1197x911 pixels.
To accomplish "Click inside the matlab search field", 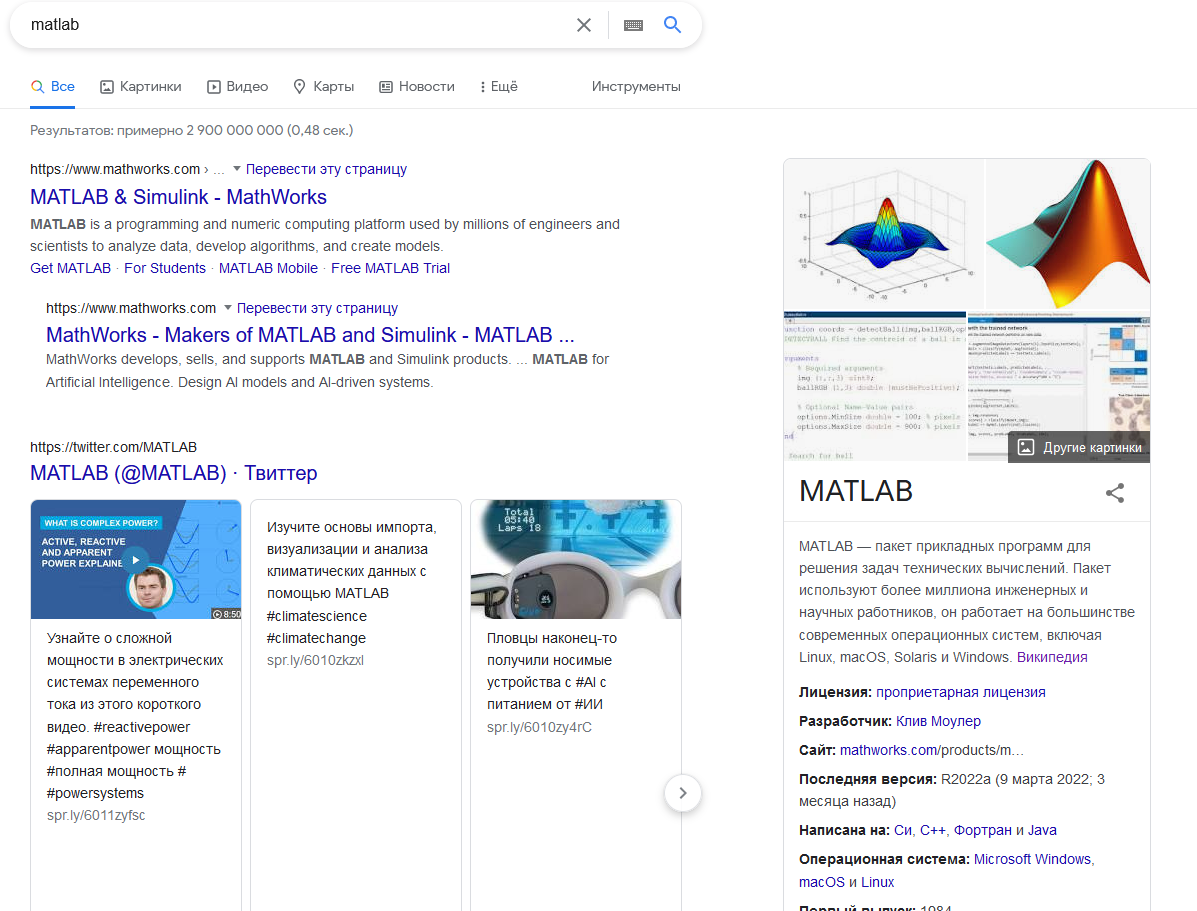I will (298, 25).
